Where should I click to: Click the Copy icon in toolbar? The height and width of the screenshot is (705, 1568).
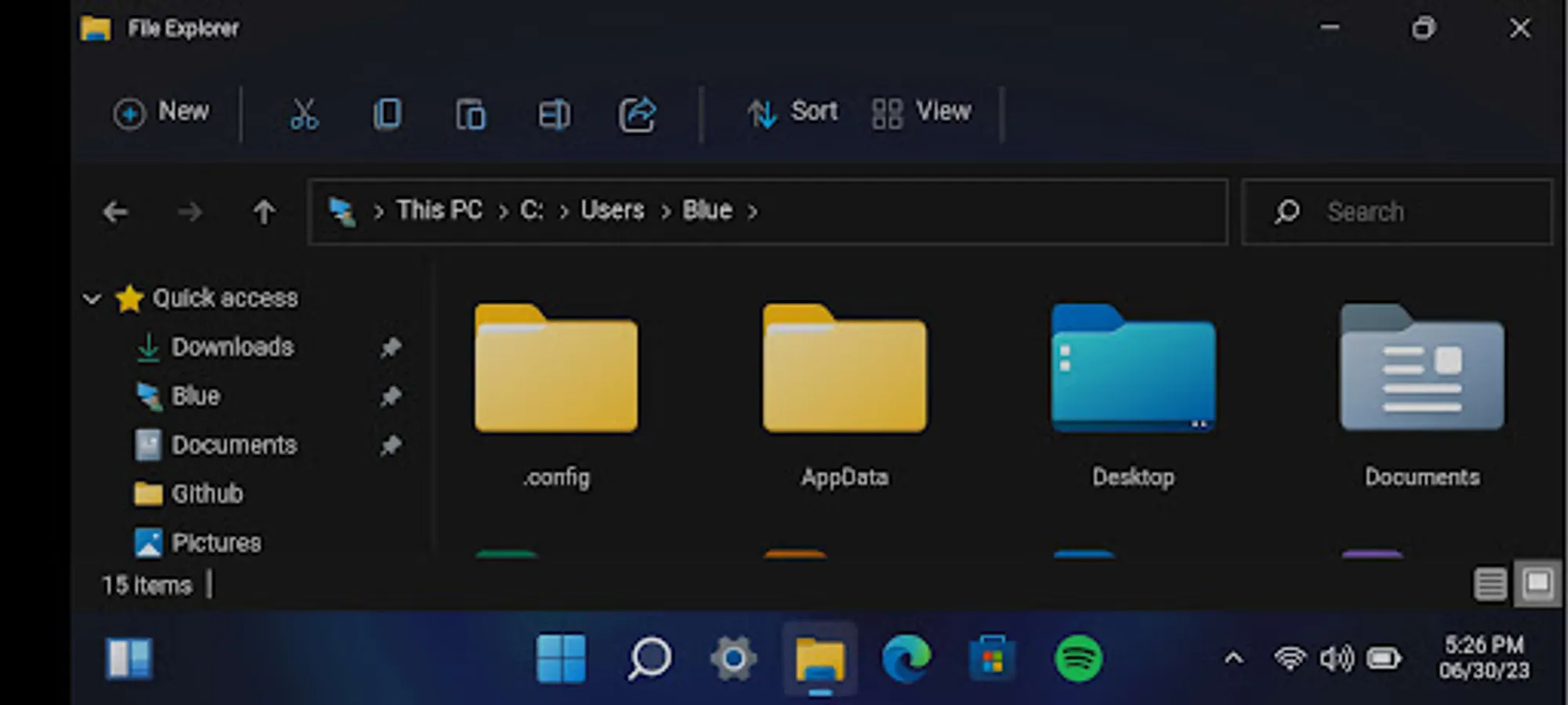(x=387, y=114)
